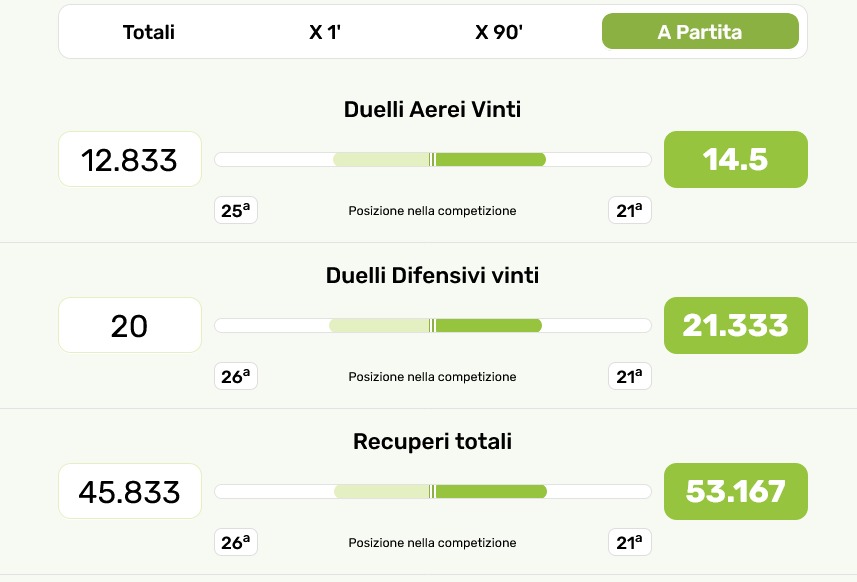Select the value box showing 20

coord(130,325)
